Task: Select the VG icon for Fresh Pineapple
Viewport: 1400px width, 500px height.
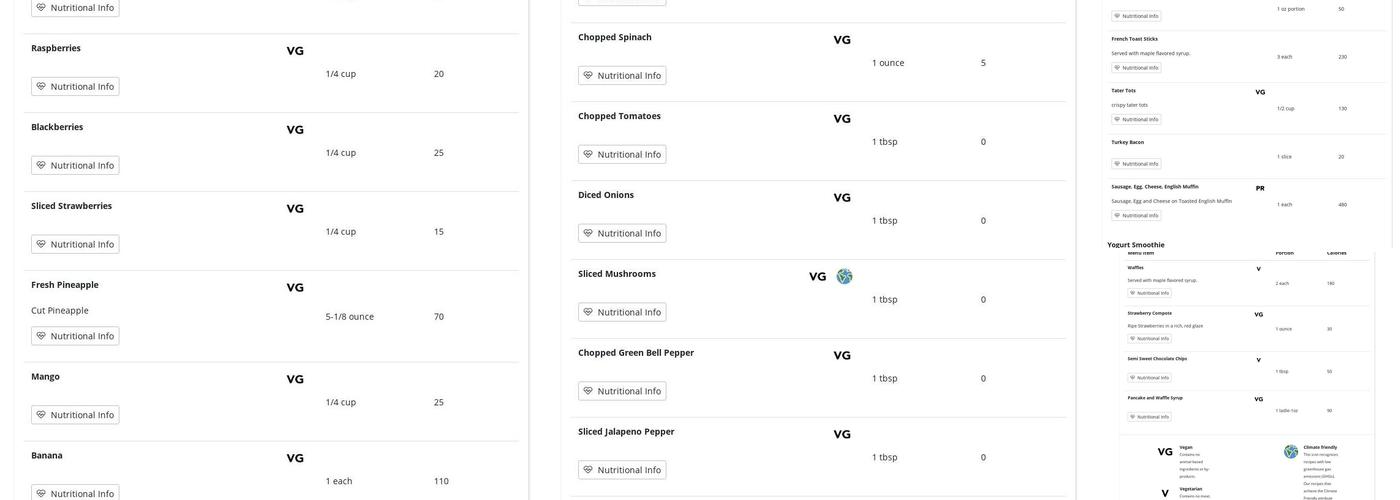Action: 295,288
